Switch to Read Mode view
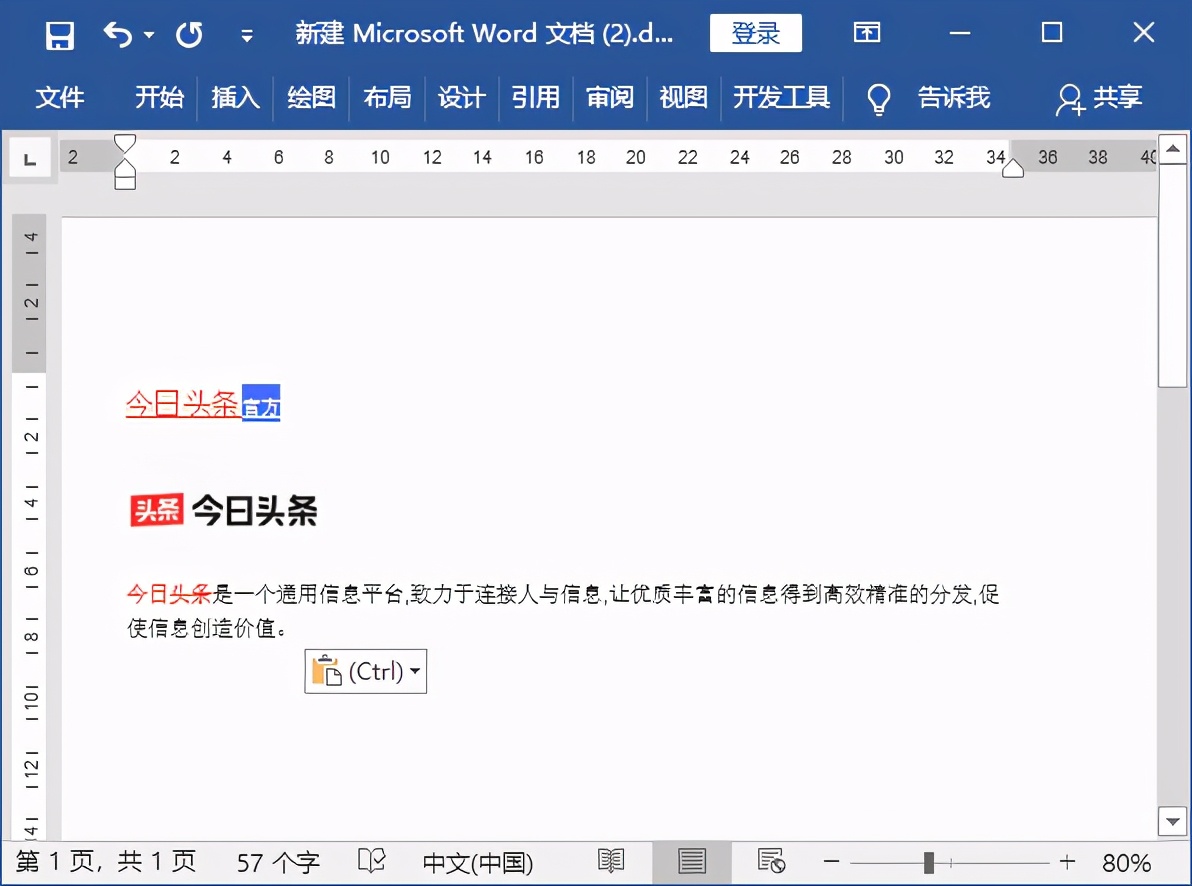 pos(611,862)
